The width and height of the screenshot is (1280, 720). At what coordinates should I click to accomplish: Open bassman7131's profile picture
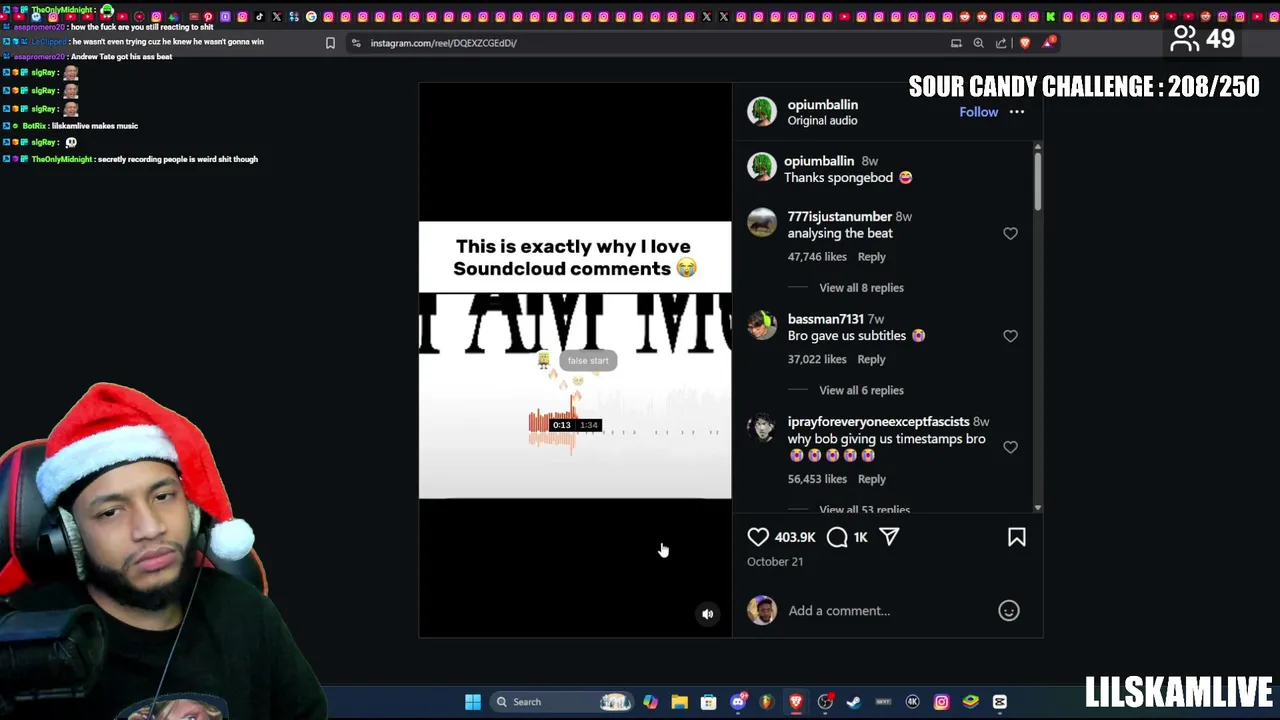(x=762, y=325)
